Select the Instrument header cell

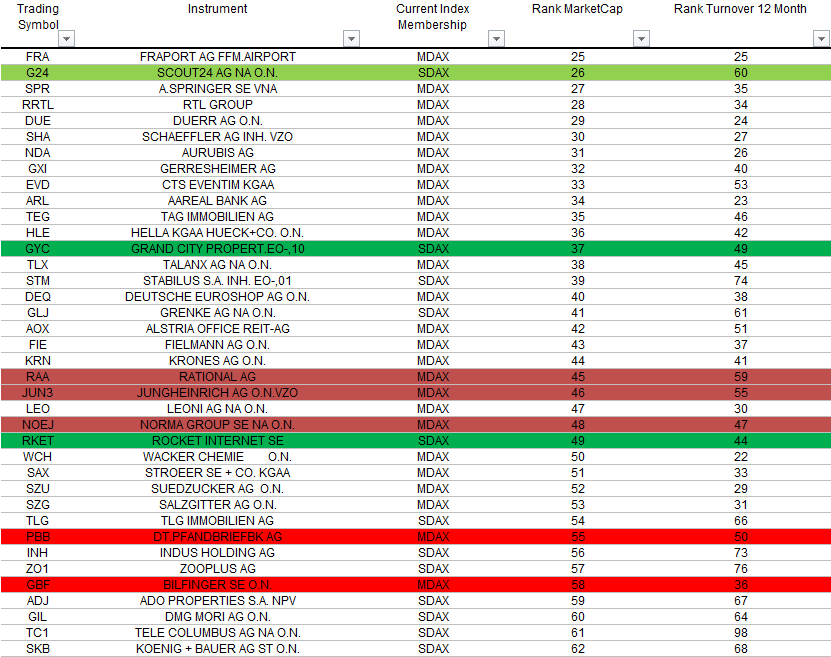pos(217,9)
